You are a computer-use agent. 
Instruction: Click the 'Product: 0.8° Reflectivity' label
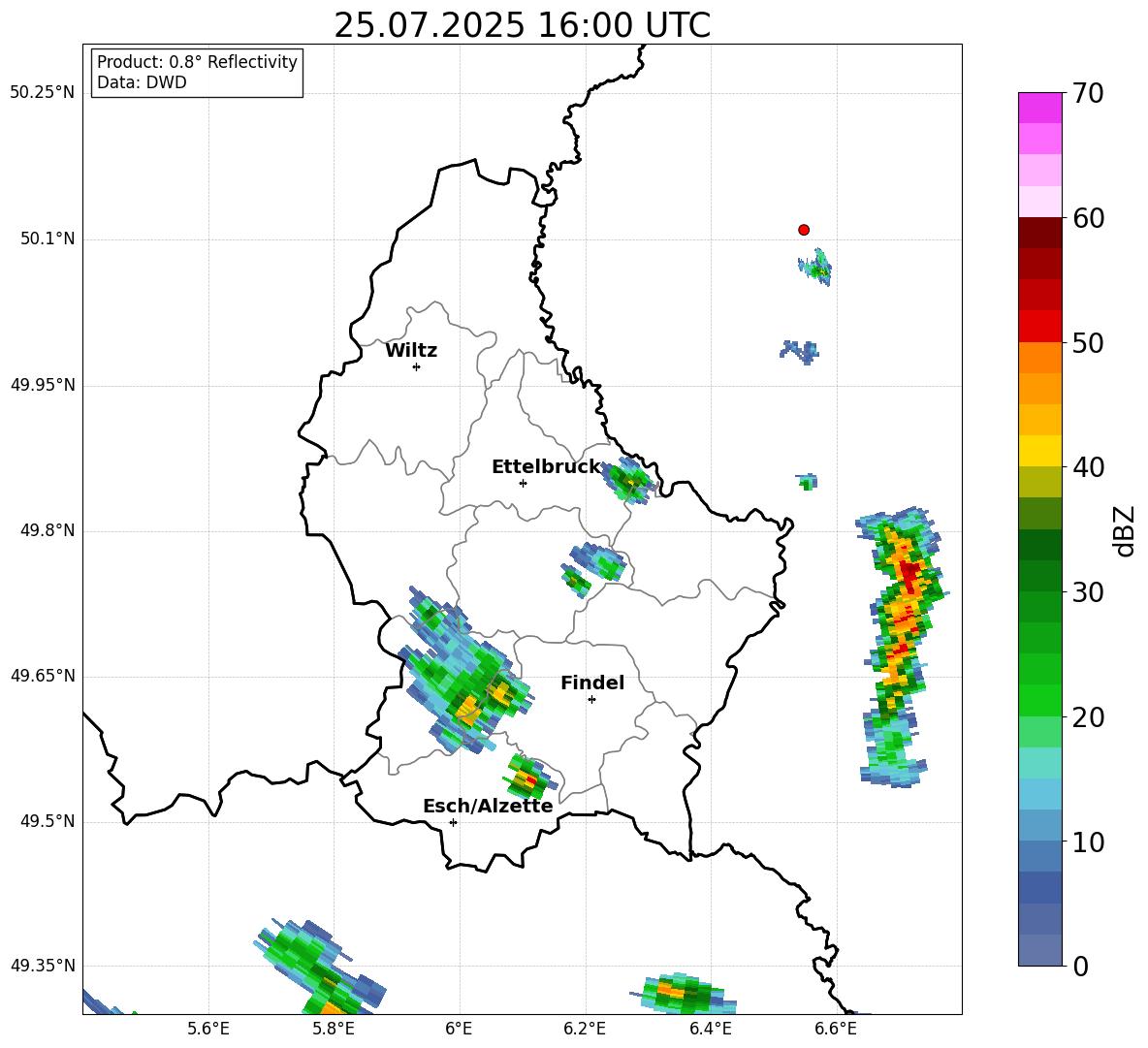pos(197,61)
